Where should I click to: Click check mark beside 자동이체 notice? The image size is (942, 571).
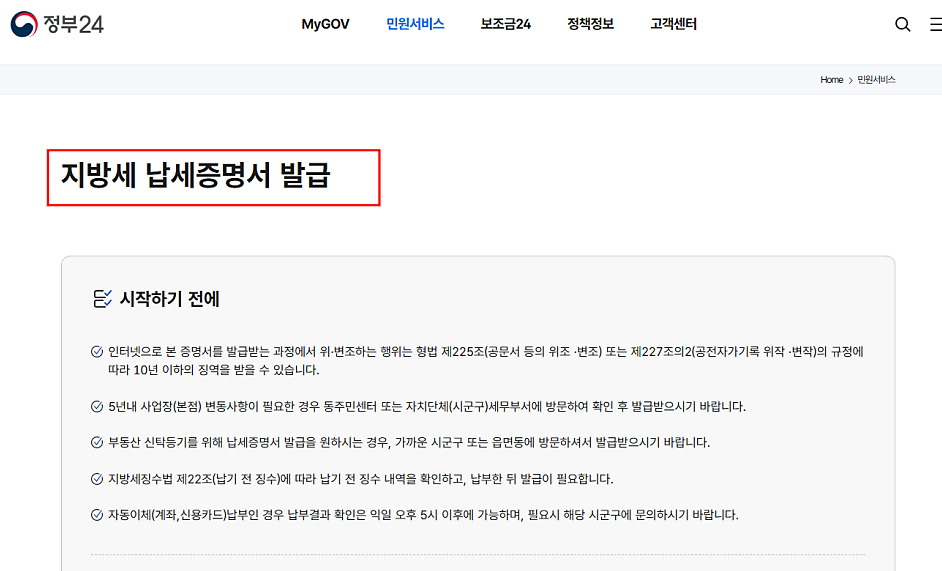click(97, 515)
